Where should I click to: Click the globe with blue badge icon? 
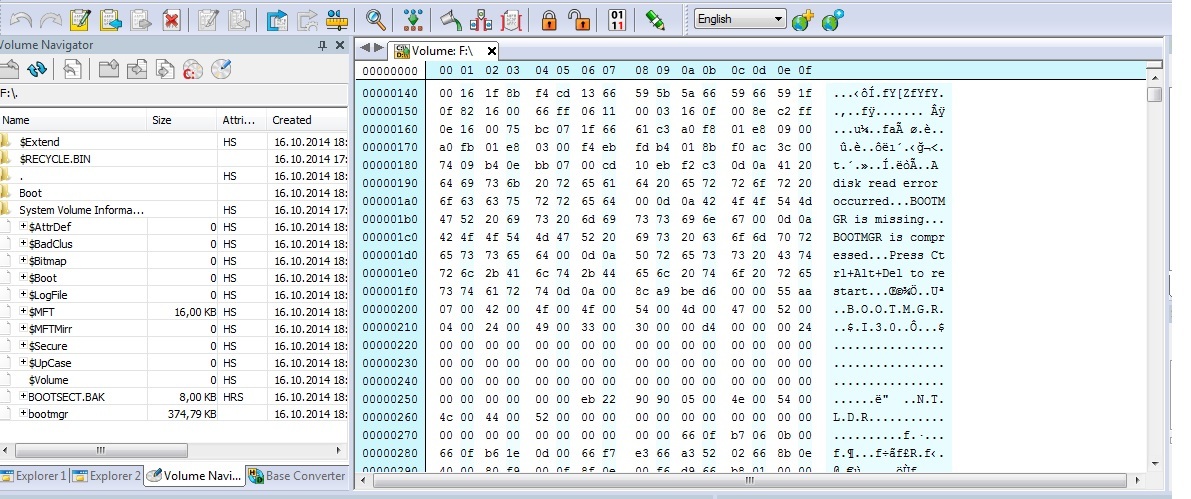point(832,20)
